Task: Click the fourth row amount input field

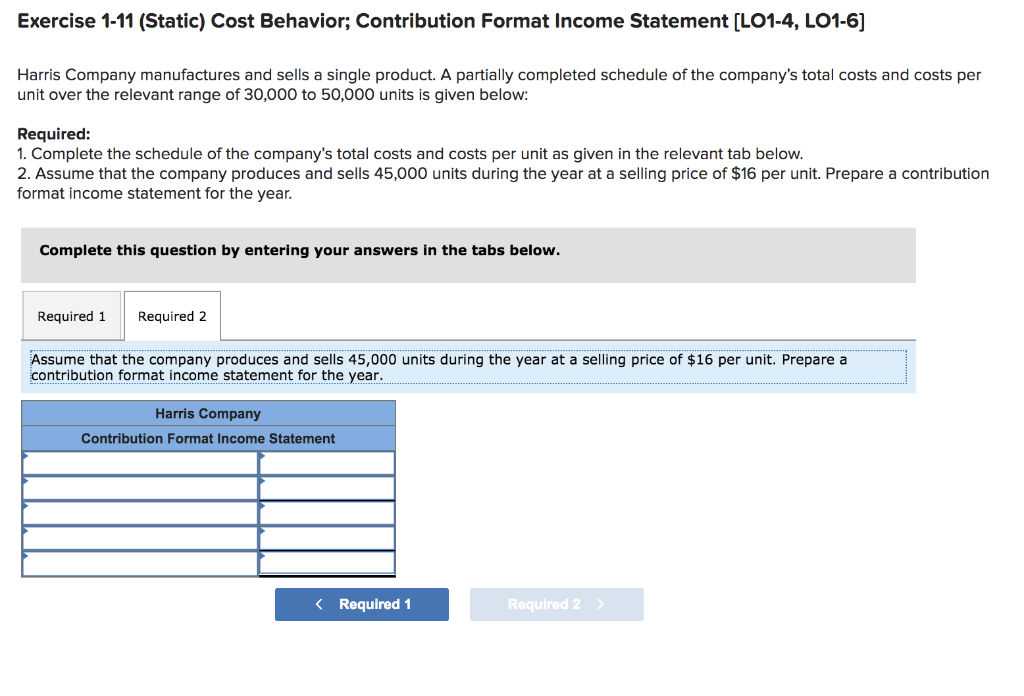Action: 327,538
